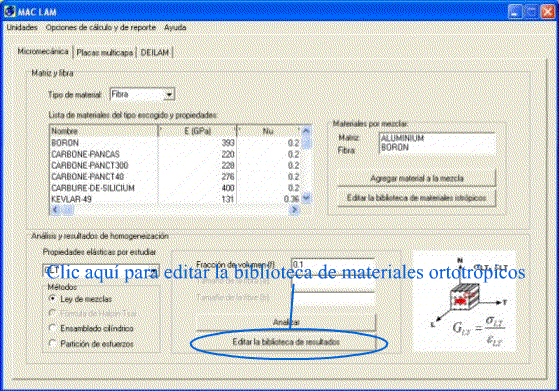
Task: Click the Nu column header
Action: 269,131
